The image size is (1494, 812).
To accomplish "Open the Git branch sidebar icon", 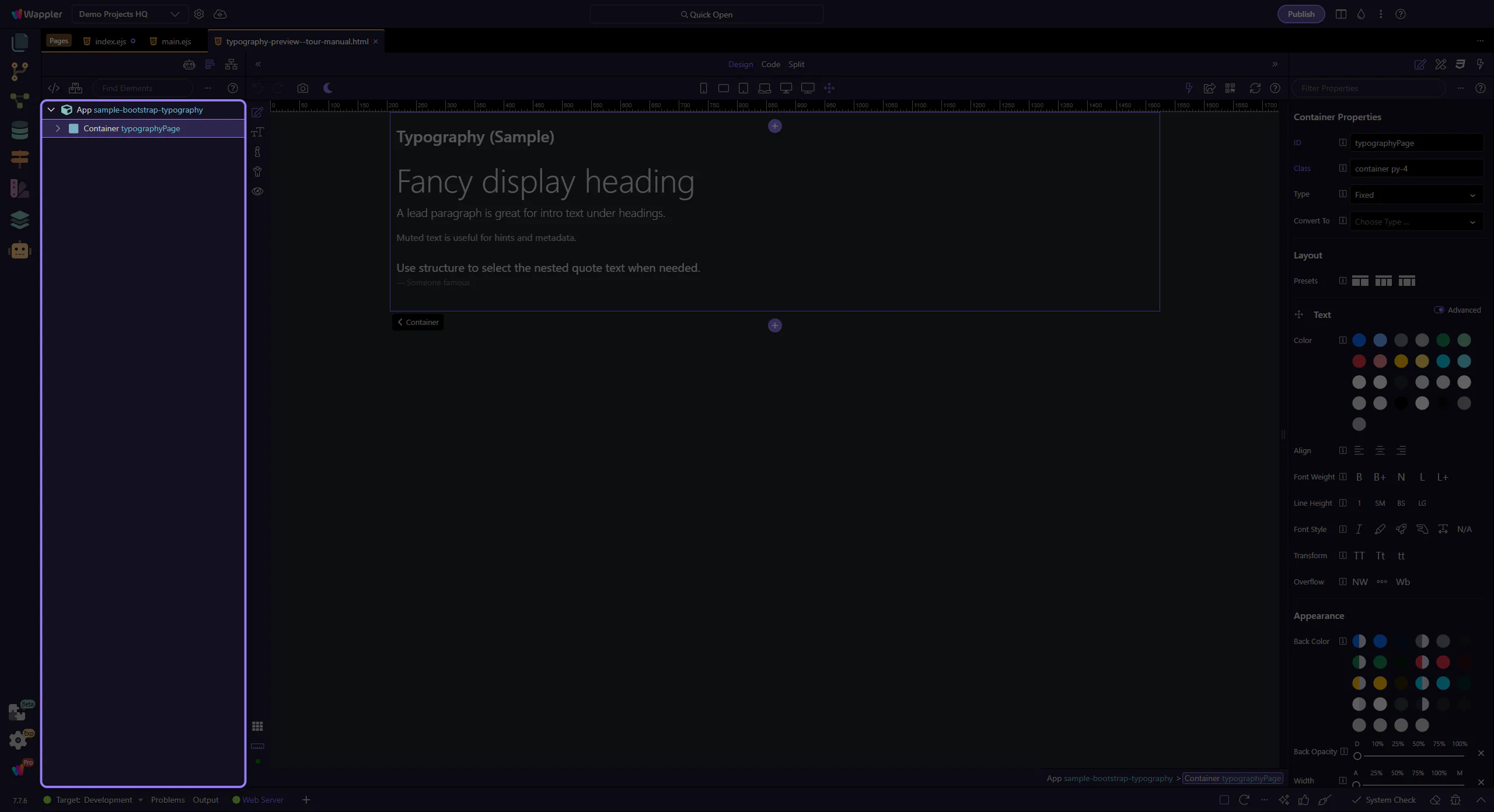I will tap(20, 71).
